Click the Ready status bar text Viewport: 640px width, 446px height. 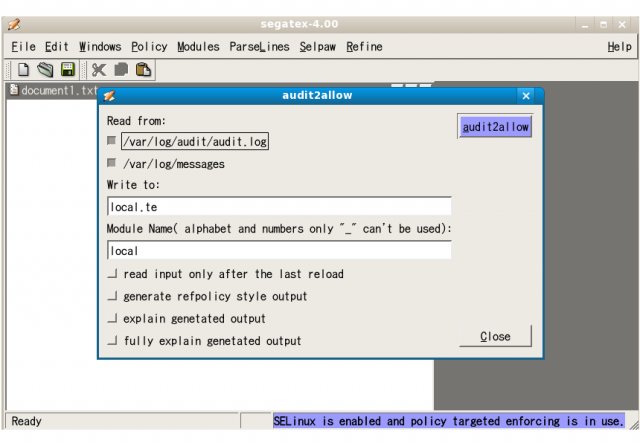pyautogui.click(x=27, y=421)
